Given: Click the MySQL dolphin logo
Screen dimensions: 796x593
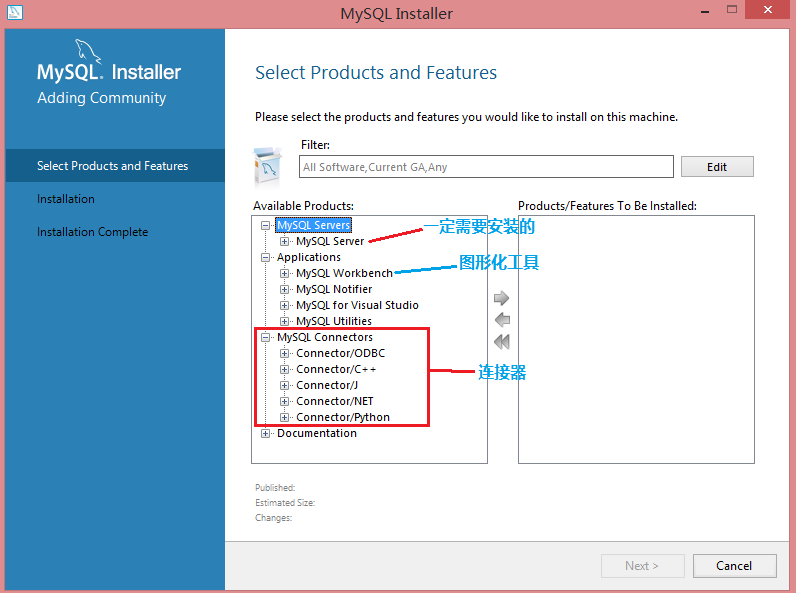Looking at the screenshot, I should tap(88, 51).
